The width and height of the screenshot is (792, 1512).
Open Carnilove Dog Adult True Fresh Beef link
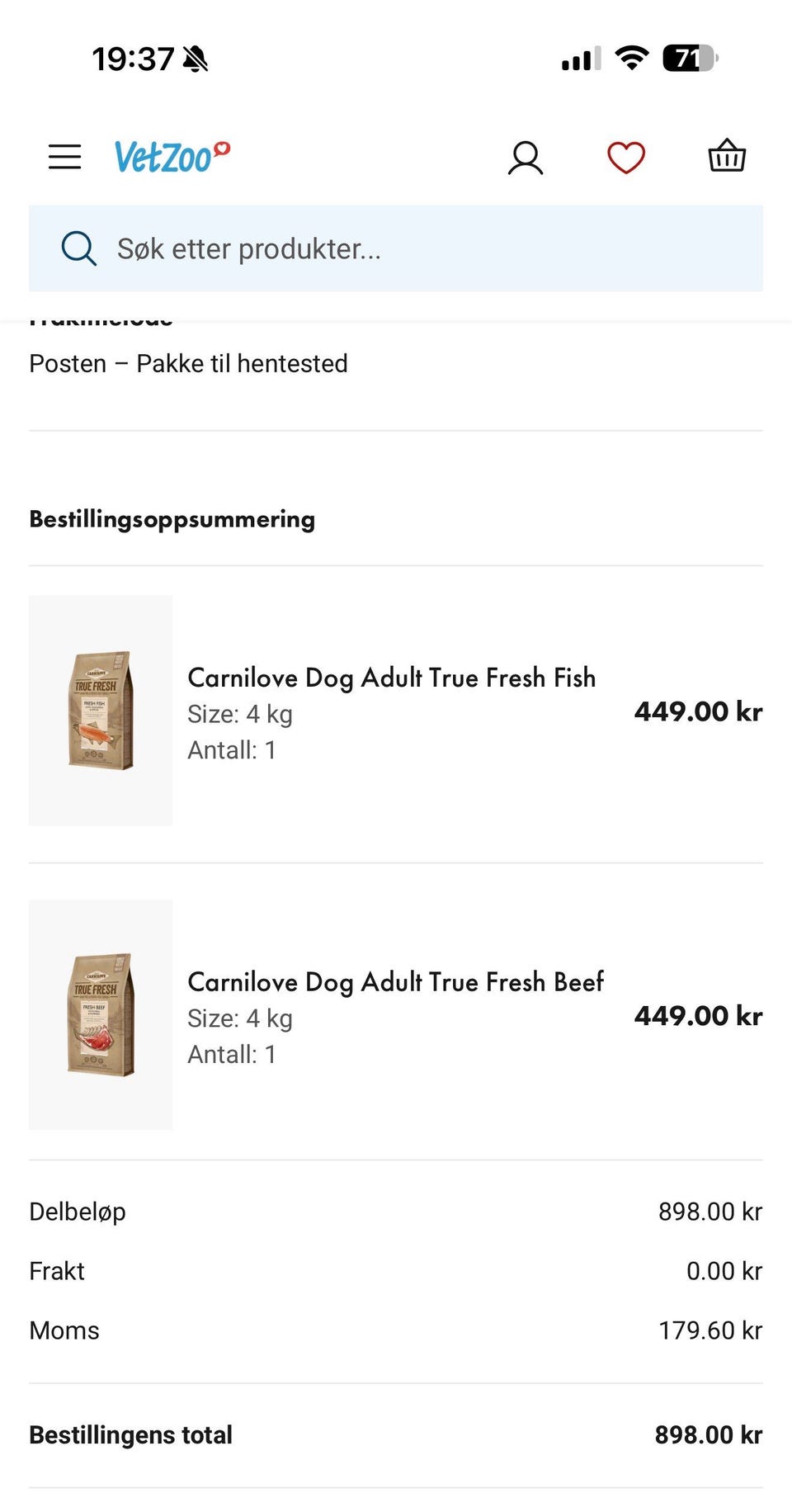pos(395,982)
